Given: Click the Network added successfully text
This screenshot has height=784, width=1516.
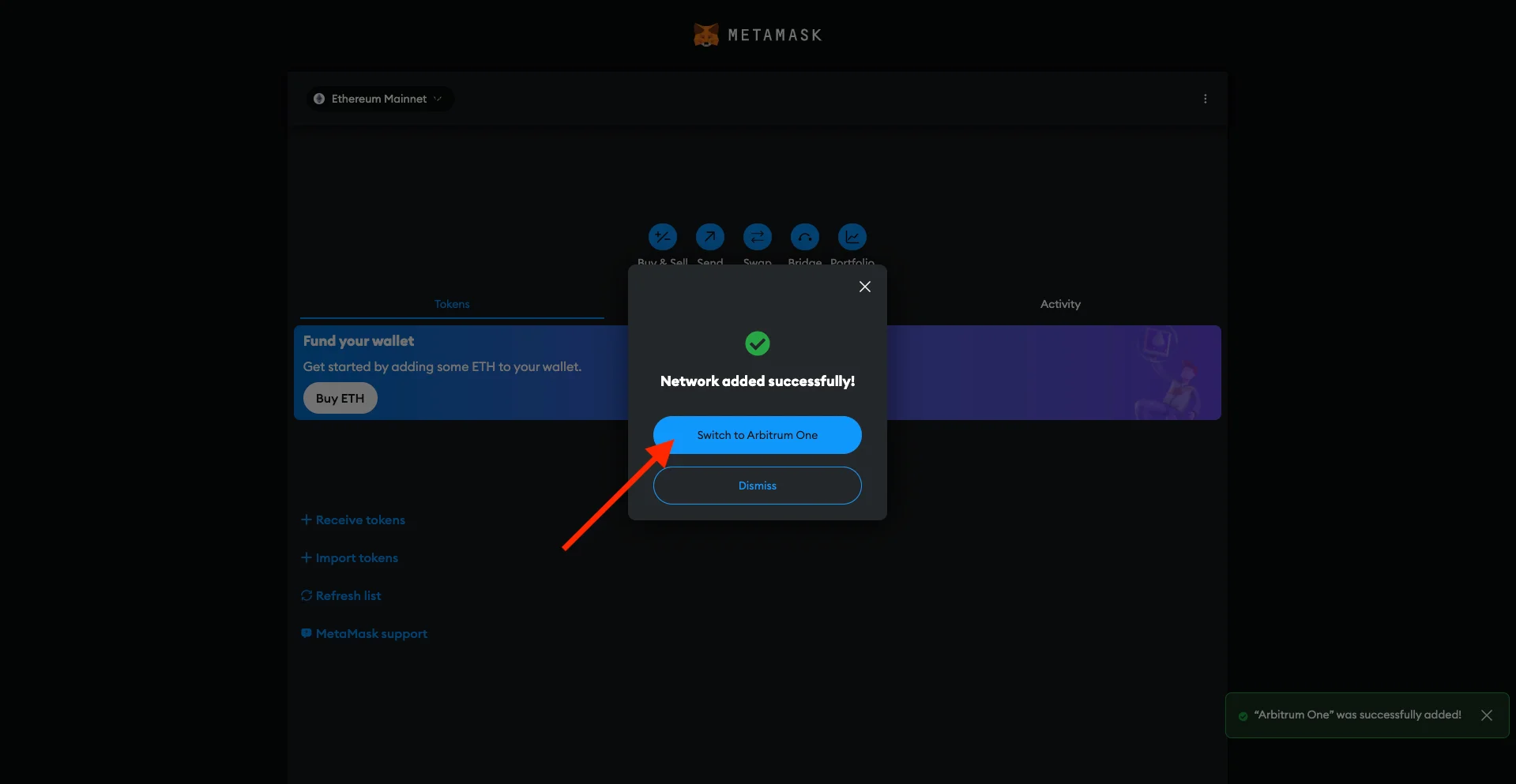Looking at the screenshot, I should (x=758, y=381).
